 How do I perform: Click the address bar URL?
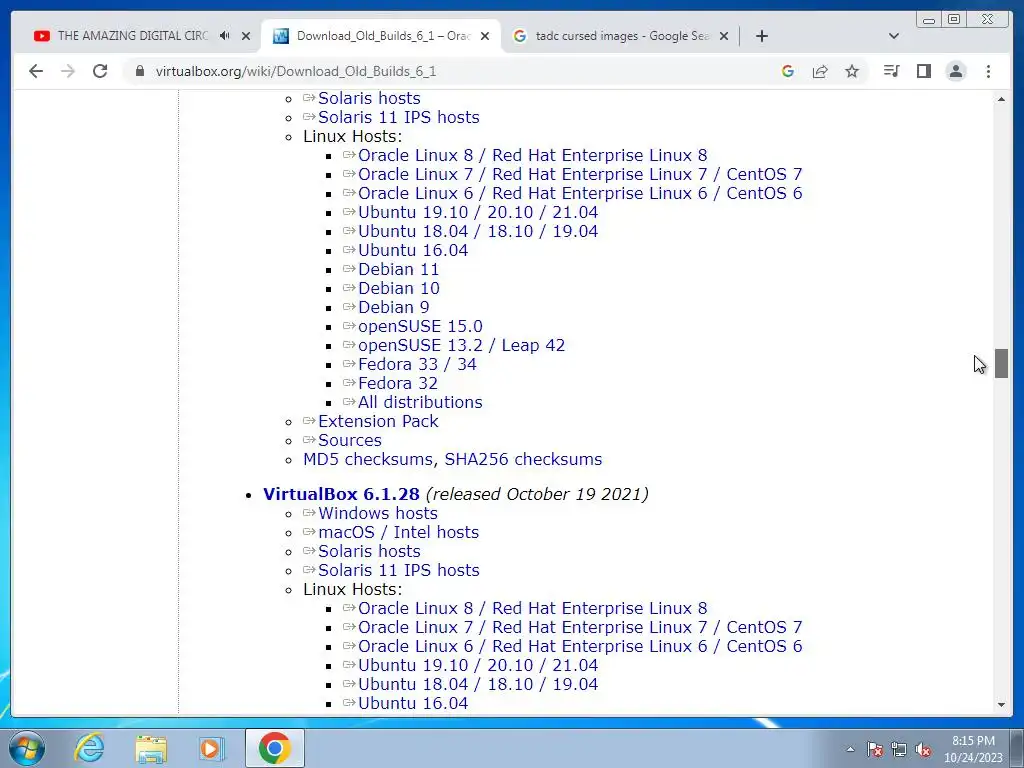point(296,71)
